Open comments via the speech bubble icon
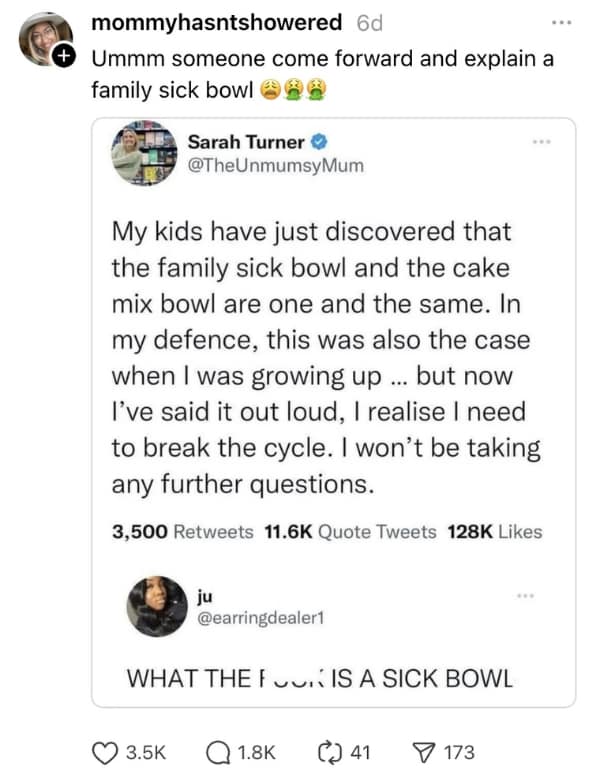 tap(218, 752)
